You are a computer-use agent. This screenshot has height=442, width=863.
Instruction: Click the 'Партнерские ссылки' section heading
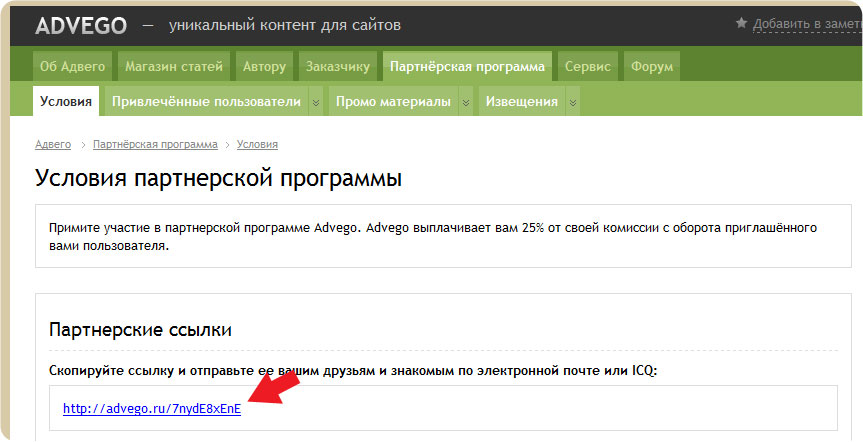point(140,330)
